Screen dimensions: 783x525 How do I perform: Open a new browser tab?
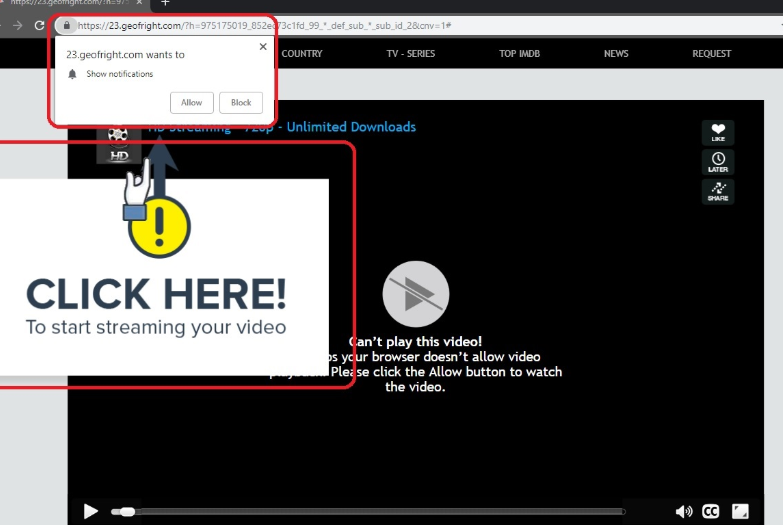166,3
